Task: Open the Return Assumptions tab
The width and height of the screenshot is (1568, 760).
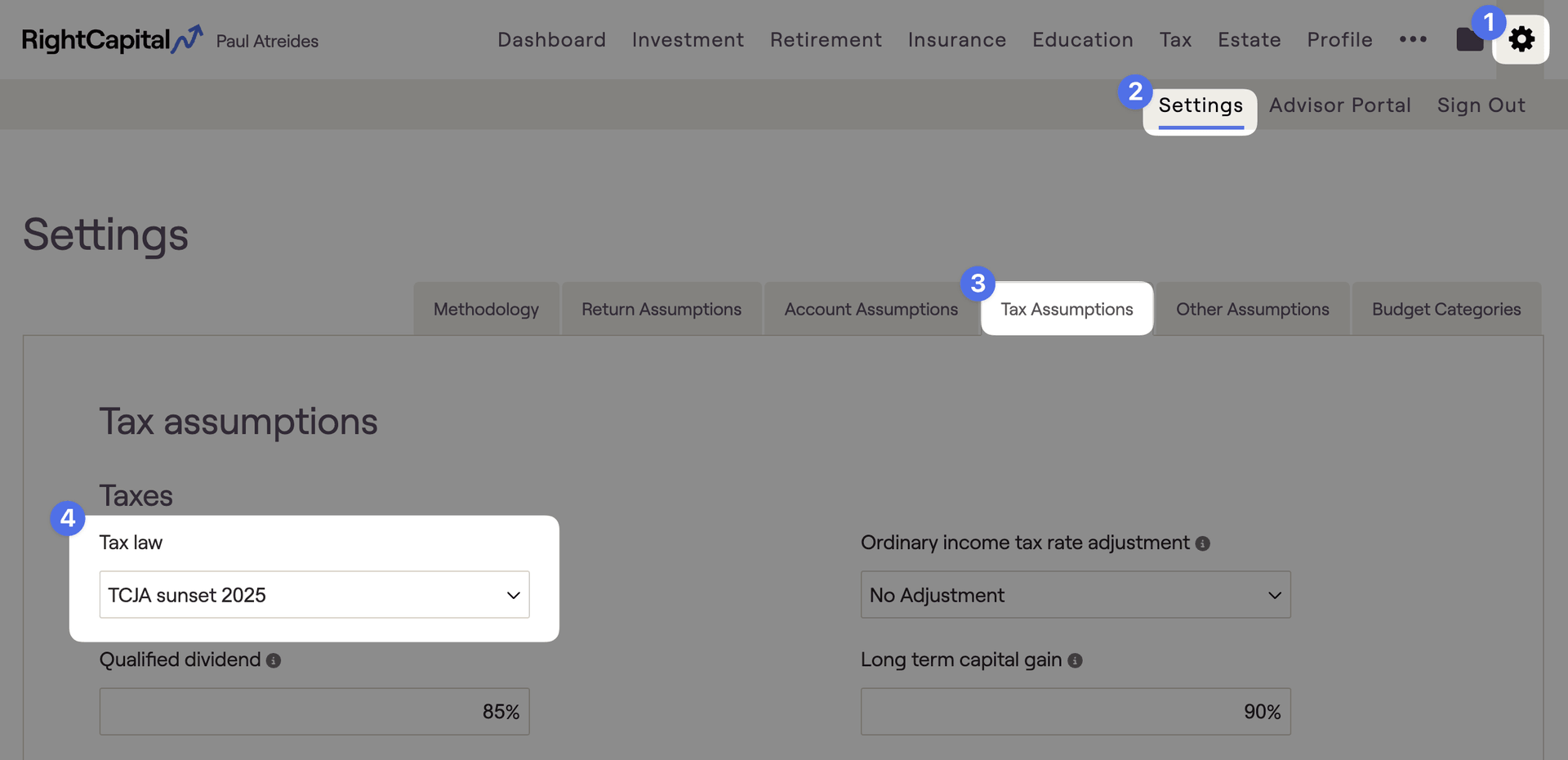Action: [661, 309]
